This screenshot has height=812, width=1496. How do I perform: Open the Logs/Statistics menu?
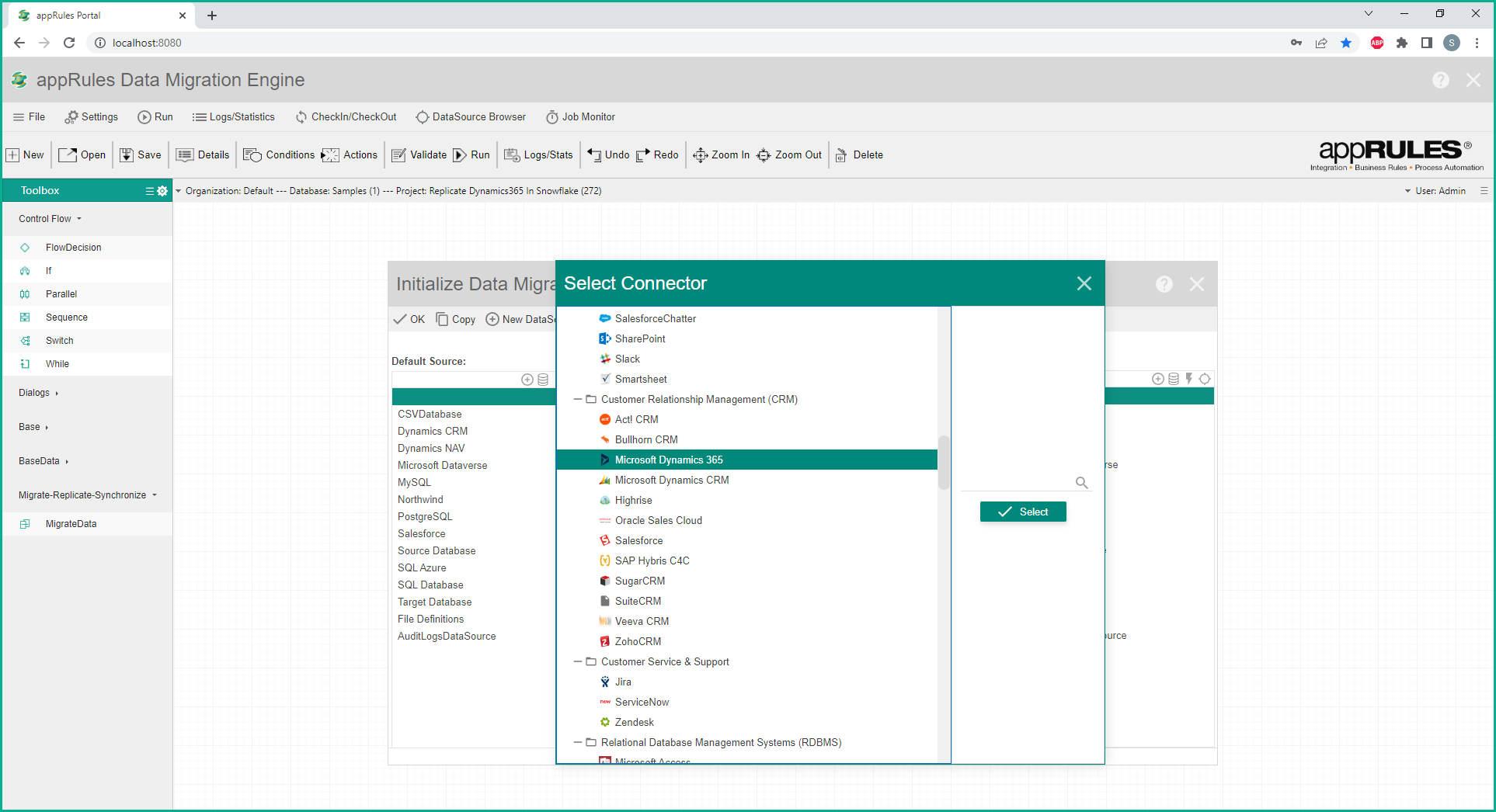point(234,117)
